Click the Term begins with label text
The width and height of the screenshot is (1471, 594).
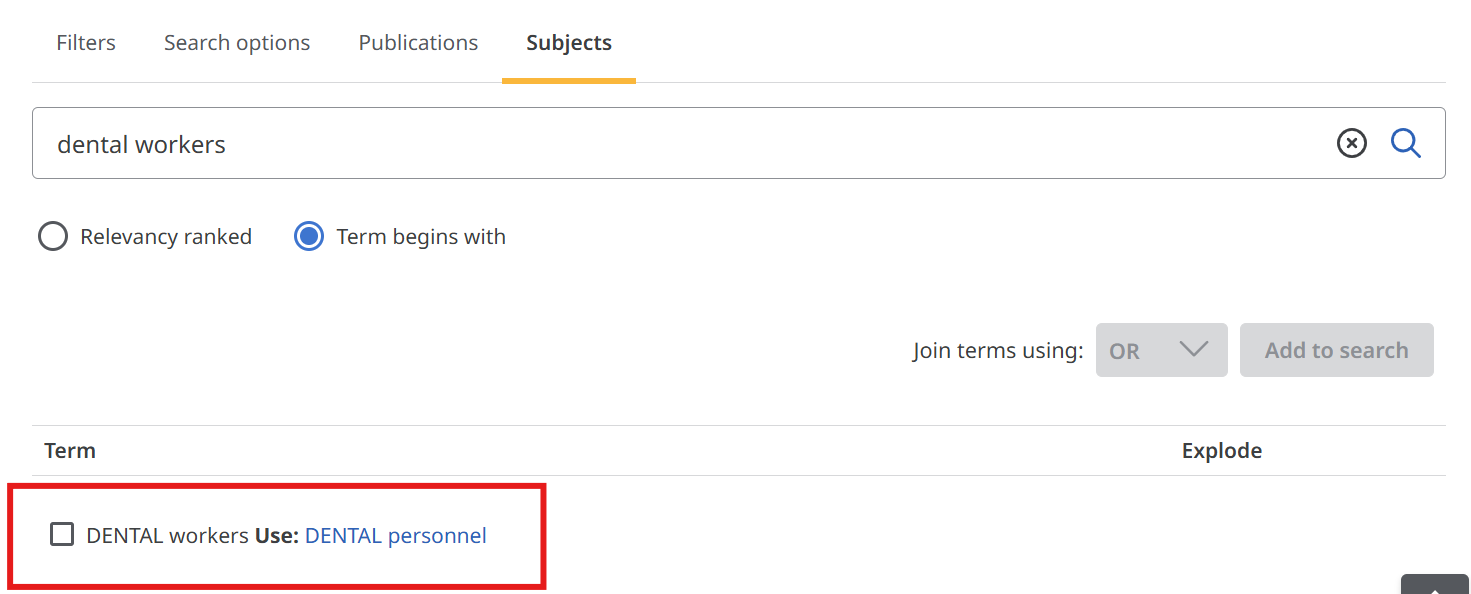pos(421,237)
